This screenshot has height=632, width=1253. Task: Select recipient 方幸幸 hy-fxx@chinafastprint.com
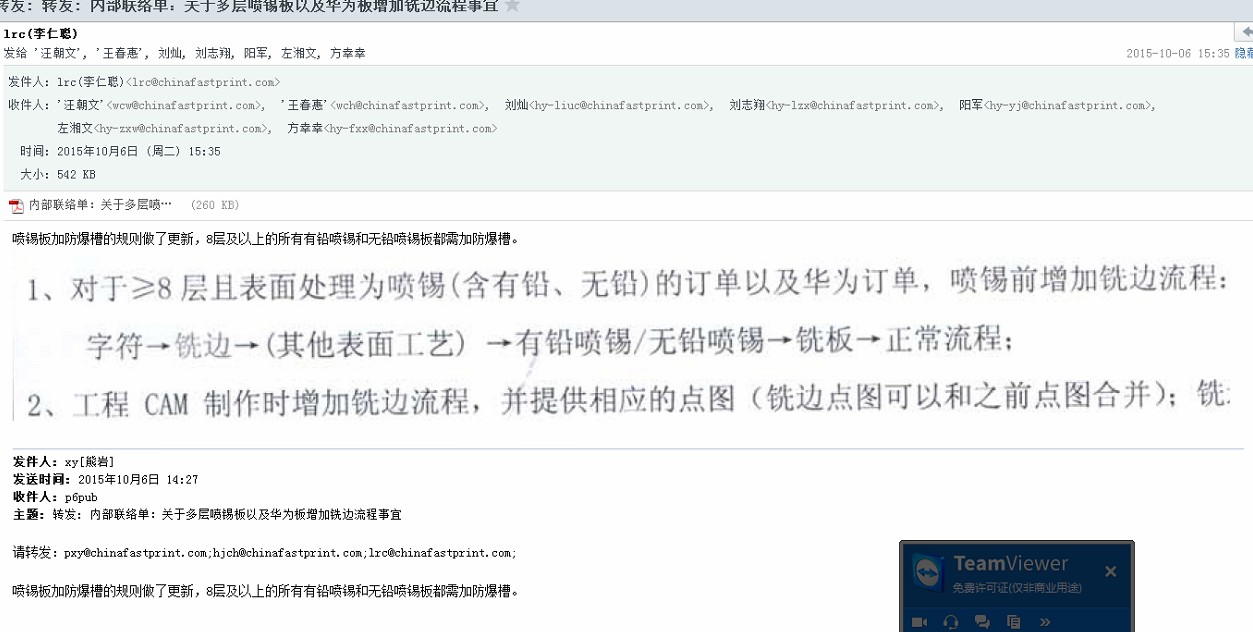[392, 128]
